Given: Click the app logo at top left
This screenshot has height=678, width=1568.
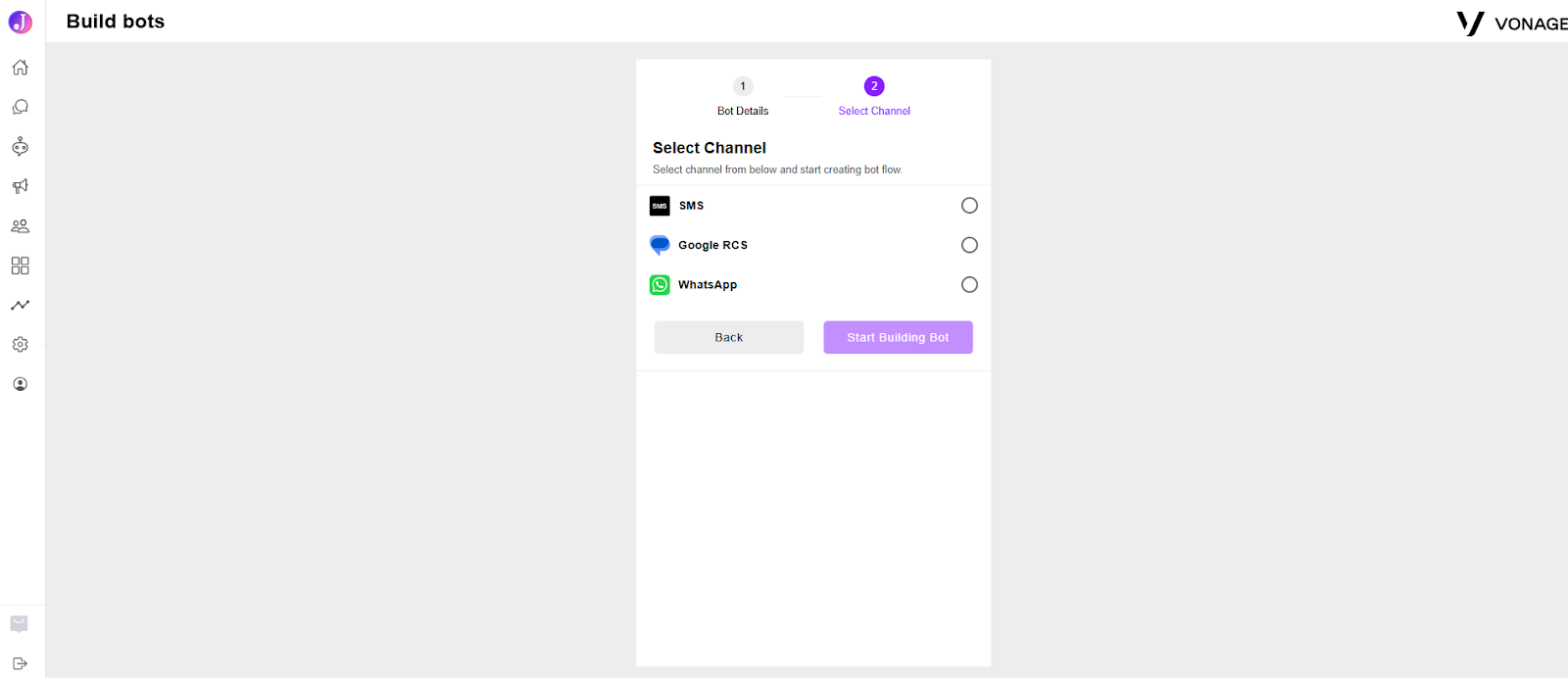Looking at the screenshot, I should (x=21, y=22).
